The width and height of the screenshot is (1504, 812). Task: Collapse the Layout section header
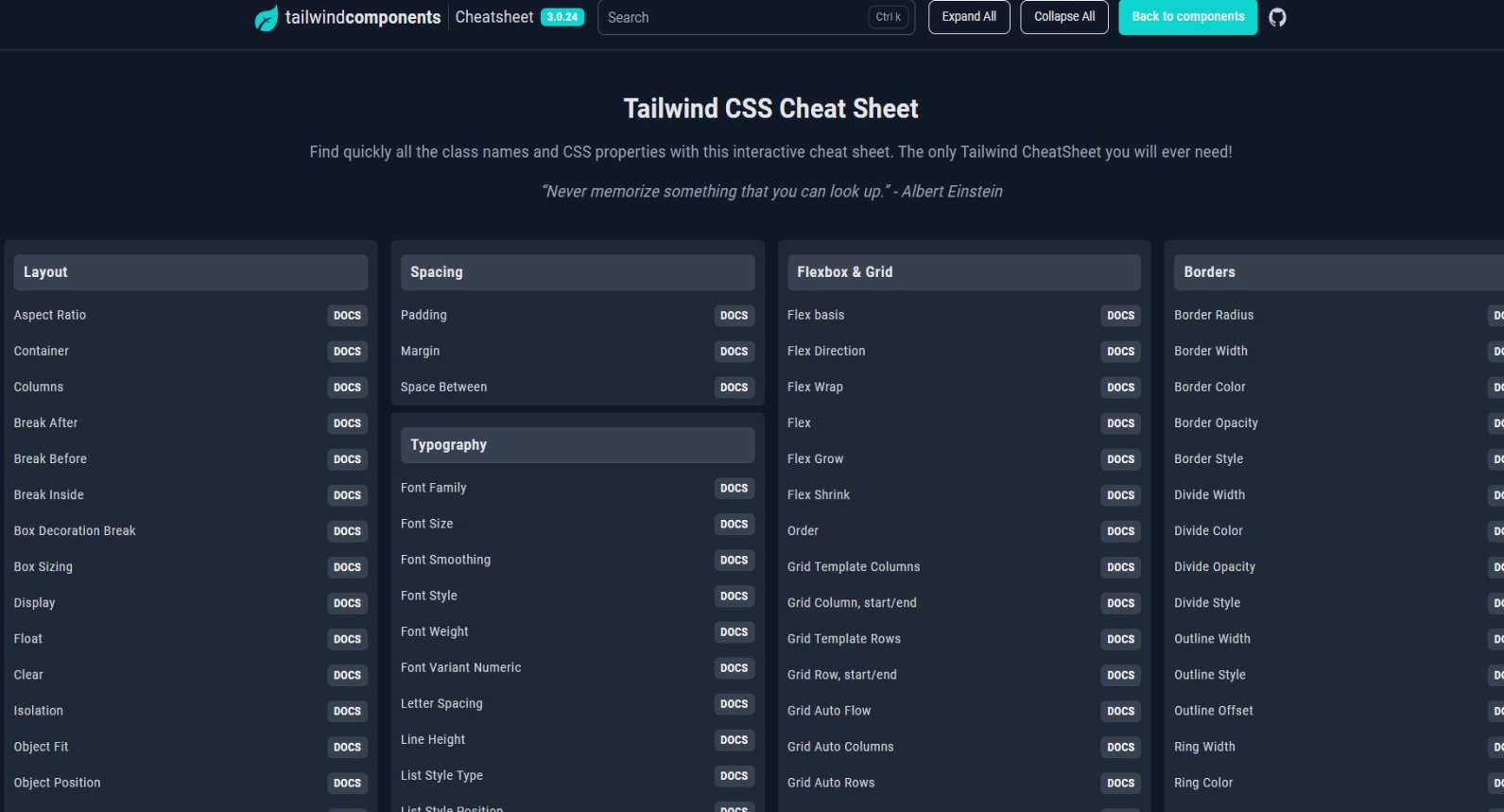[x=190, y=272]
